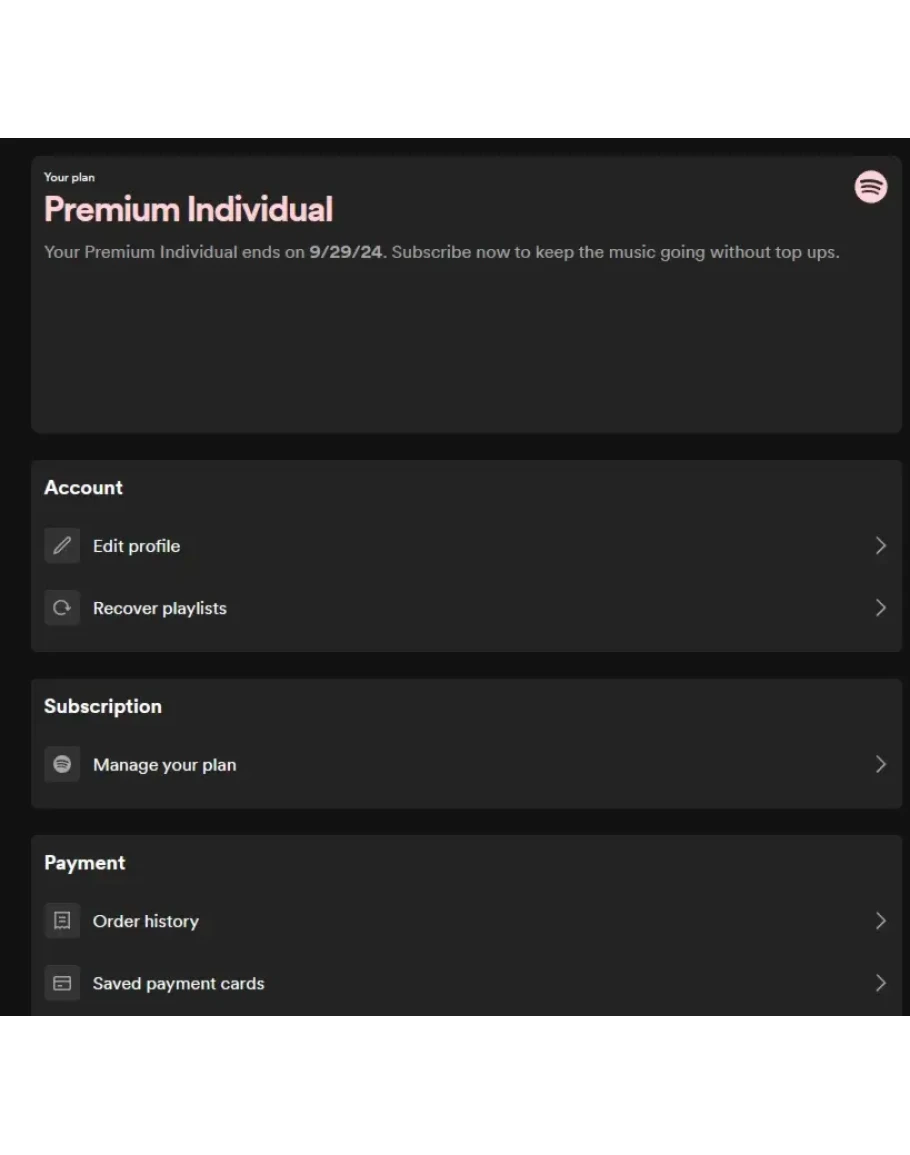The height and width of the screenshot is (1155, 910).
Task: Expand the Edit profile row chevron
Action: (x=880, y=546)
